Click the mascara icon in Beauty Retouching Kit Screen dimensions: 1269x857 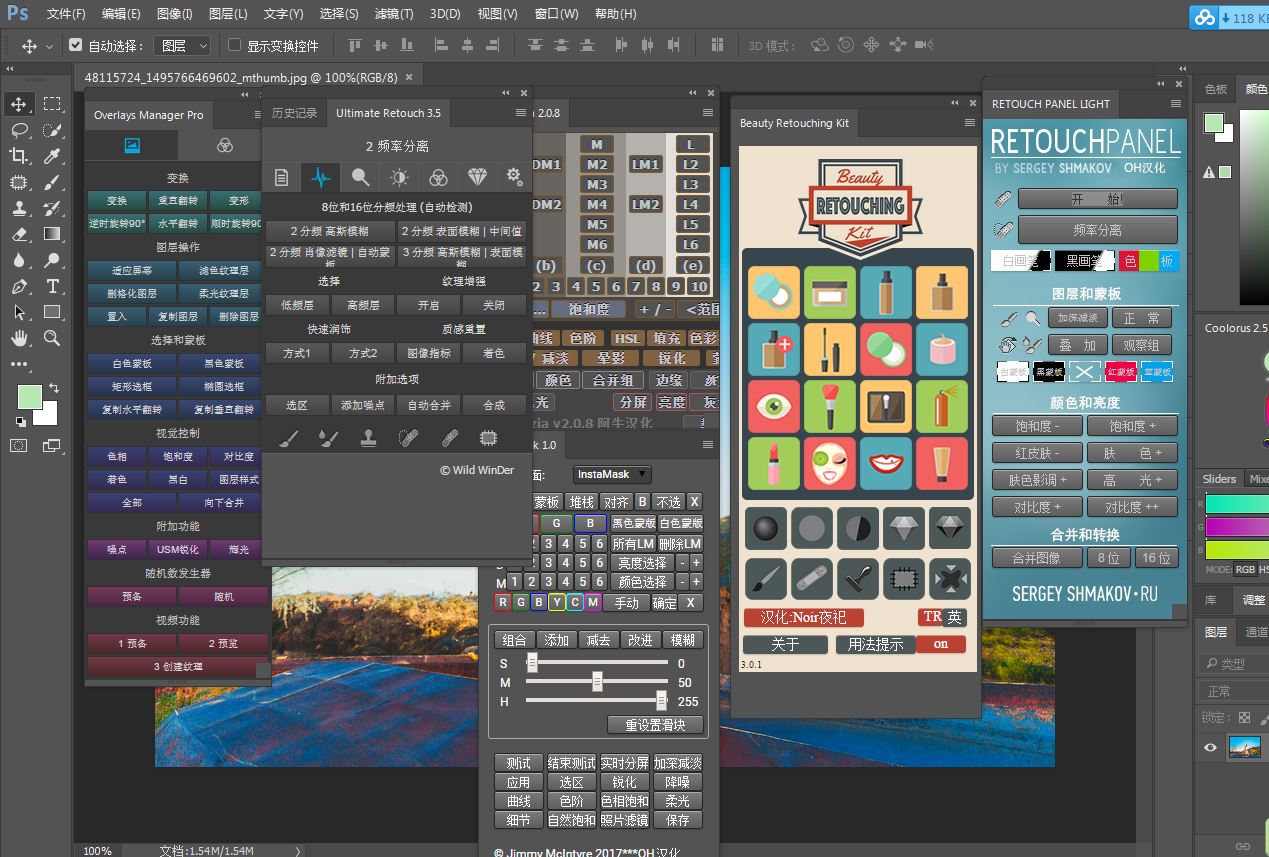click(x=829, y=350)
